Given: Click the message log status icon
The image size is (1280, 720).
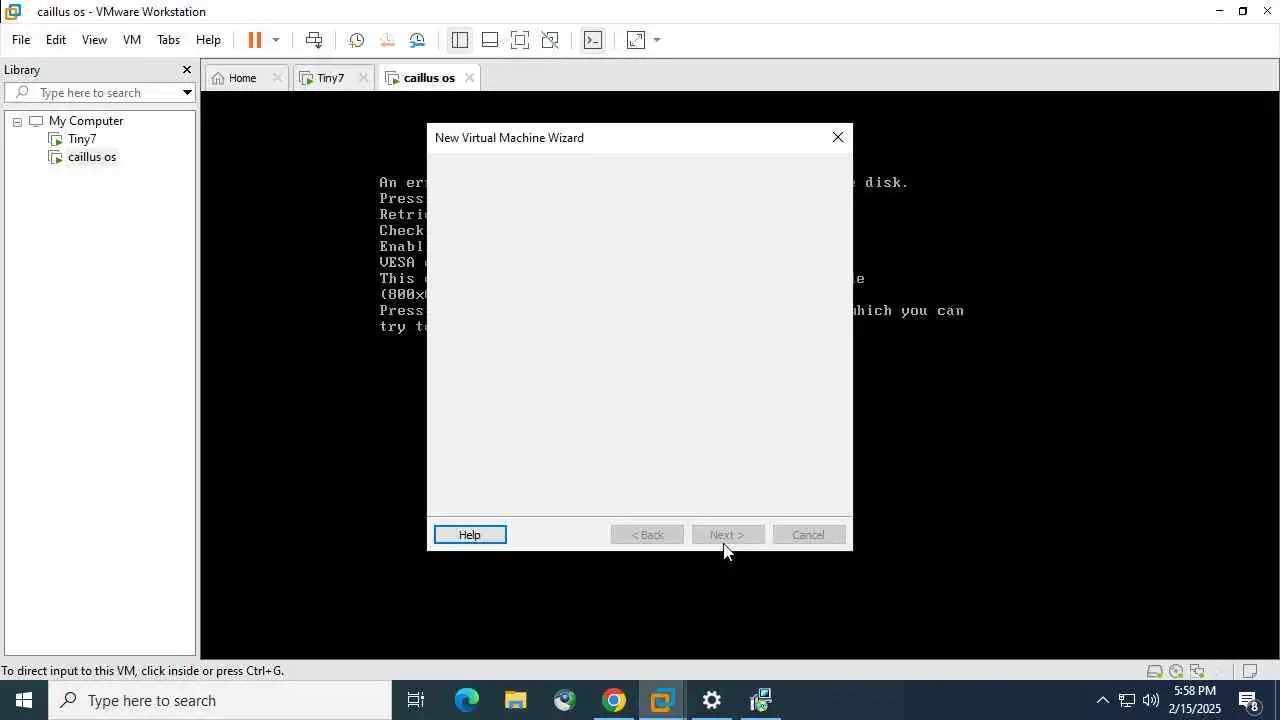Looking at the screenshot, I should pyautogui.click(x=1249, y=671).
